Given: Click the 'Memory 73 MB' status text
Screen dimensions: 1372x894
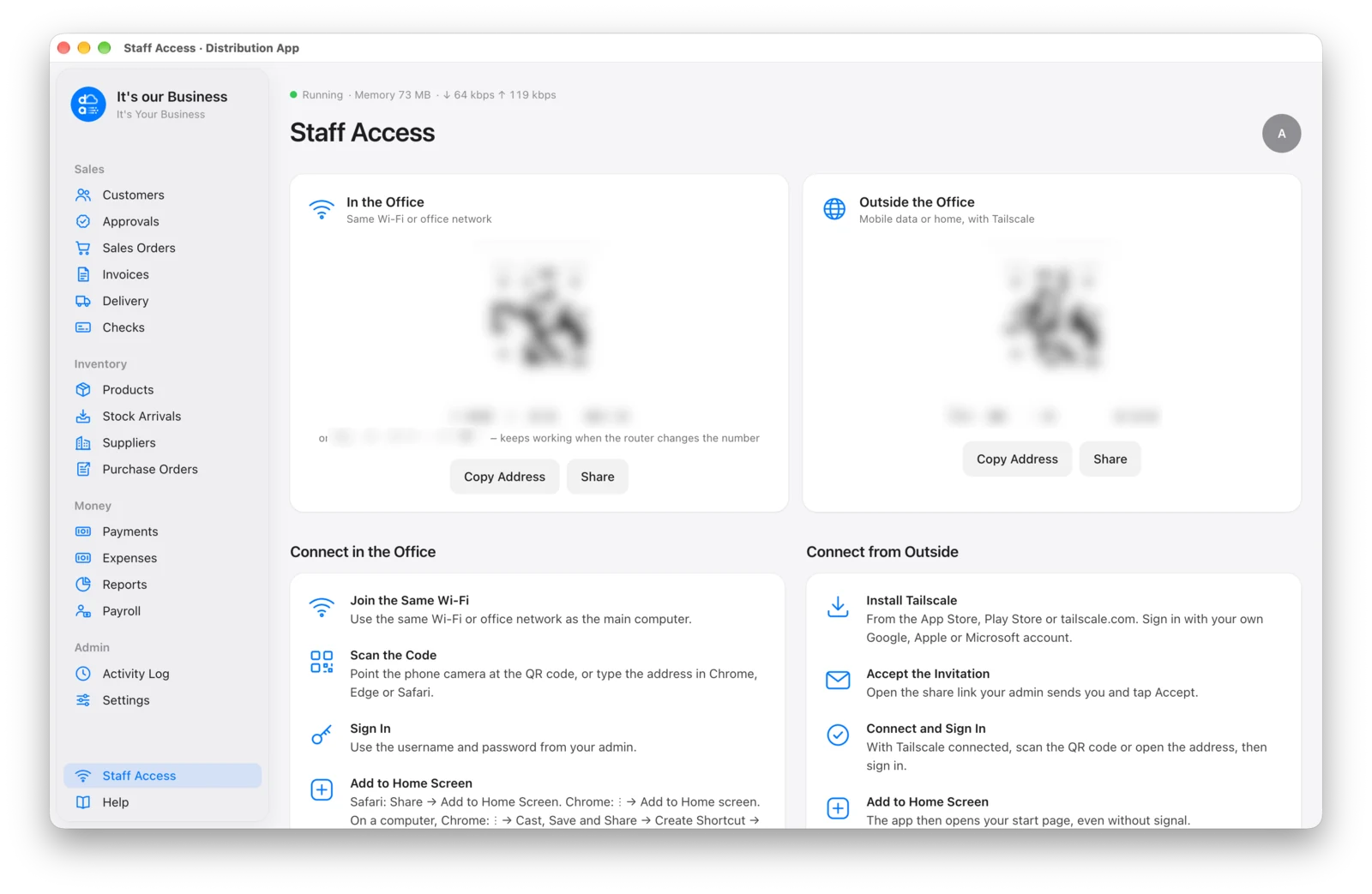Looking at the screenshot, I should (x=392, y=95).
